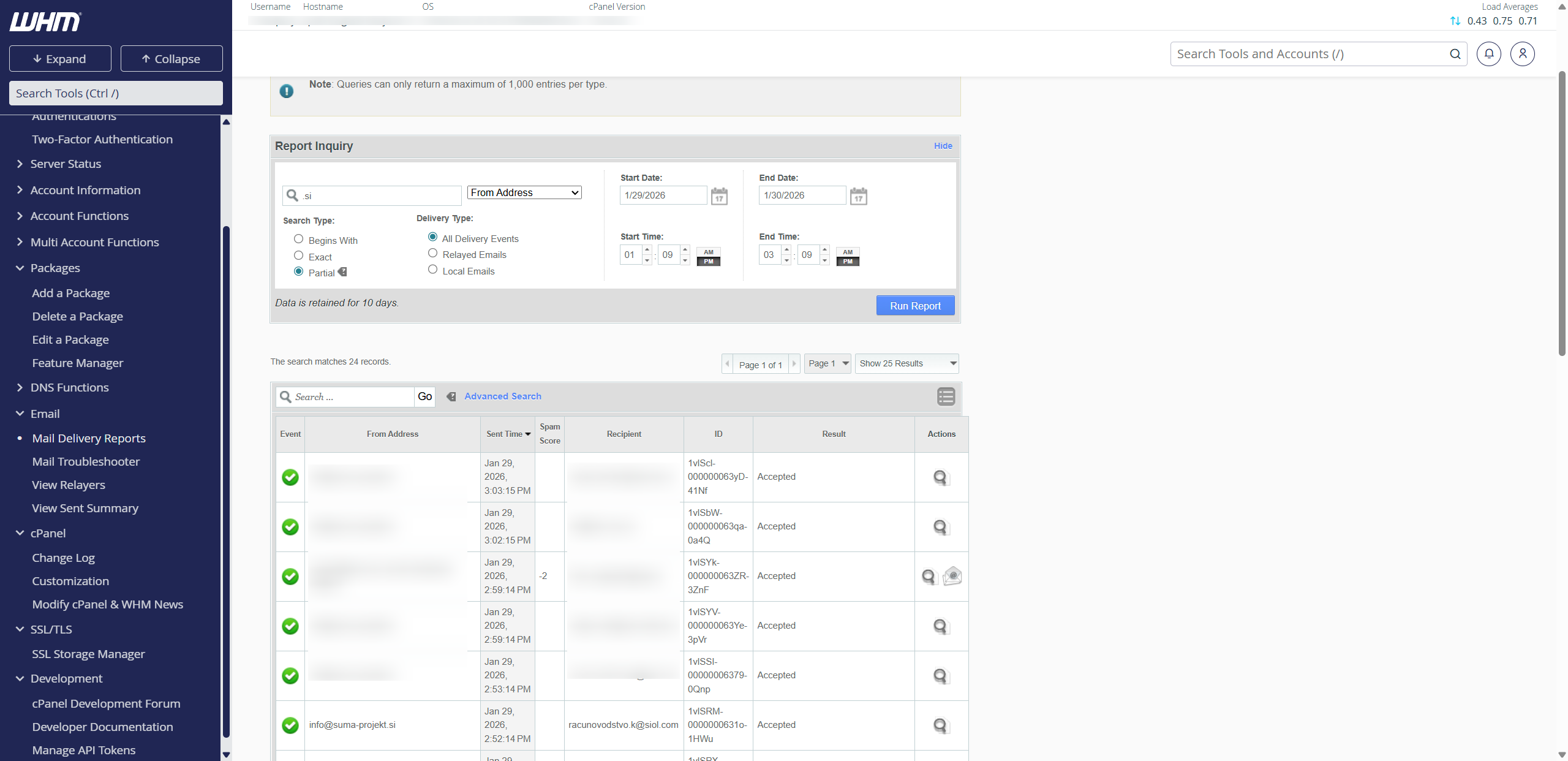Open the End Date calendar picker
This screenshot has height=761, width=1568.
click(x=858, y=196)
